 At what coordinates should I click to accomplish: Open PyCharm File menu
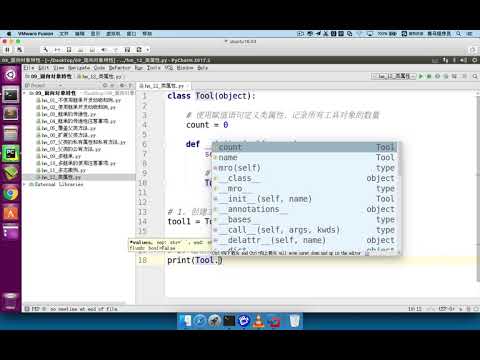click(29, 68)
